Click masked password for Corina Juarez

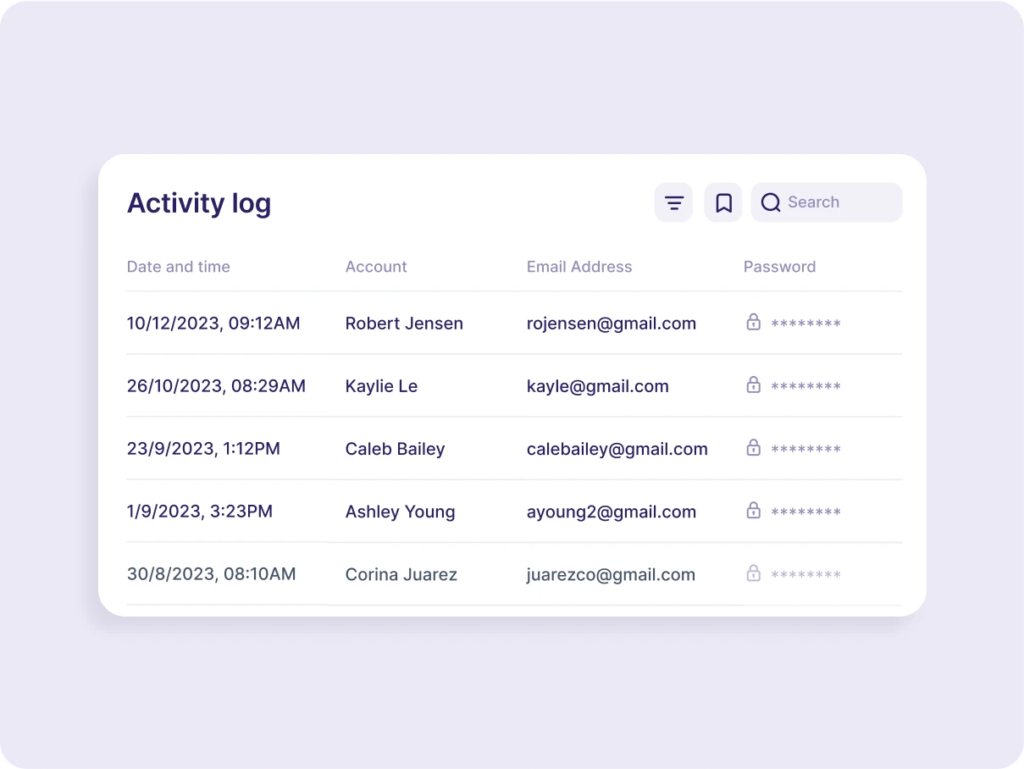coord(806,574)
